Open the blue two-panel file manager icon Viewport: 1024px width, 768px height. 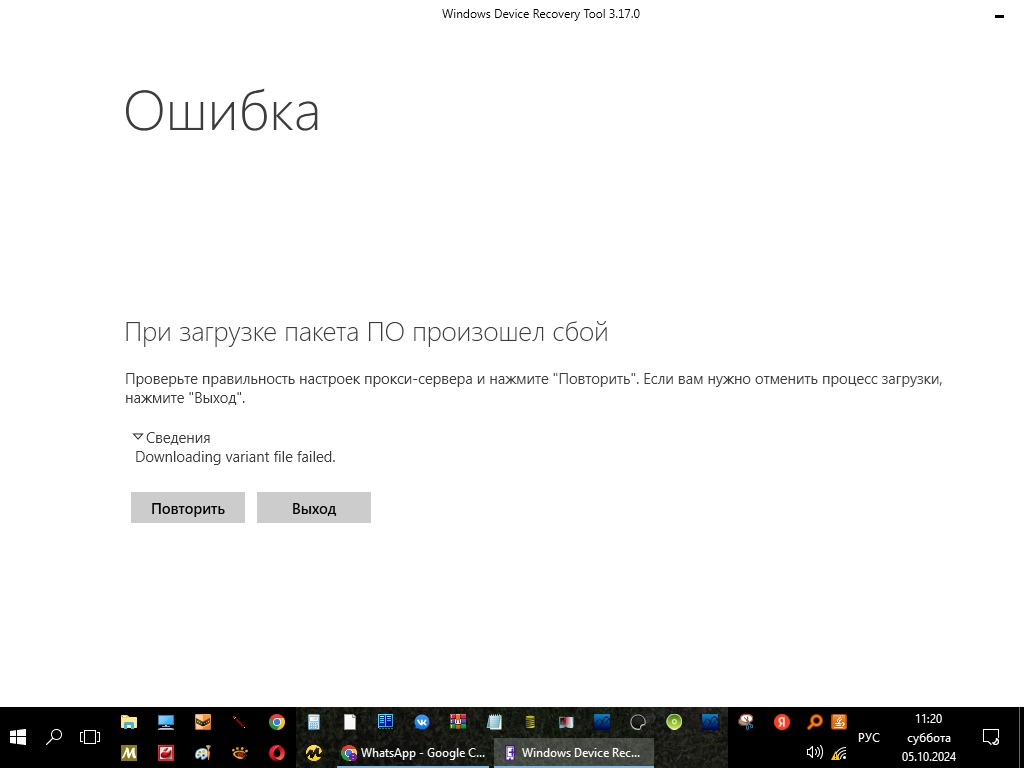[x=385, y=722]
